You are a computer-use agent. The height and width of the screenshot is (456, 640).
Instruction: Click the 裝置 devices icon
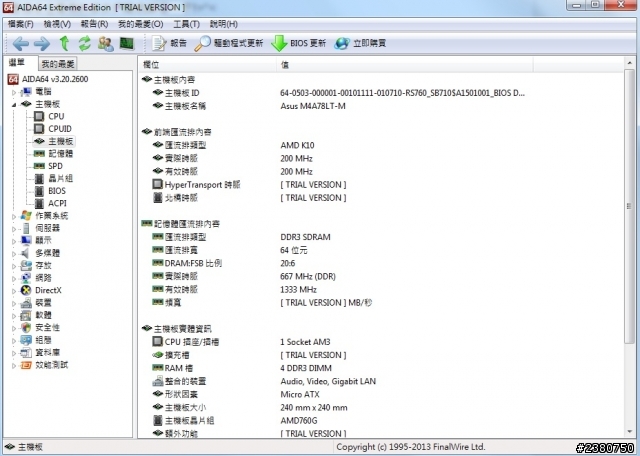click(x=26, y=303)
